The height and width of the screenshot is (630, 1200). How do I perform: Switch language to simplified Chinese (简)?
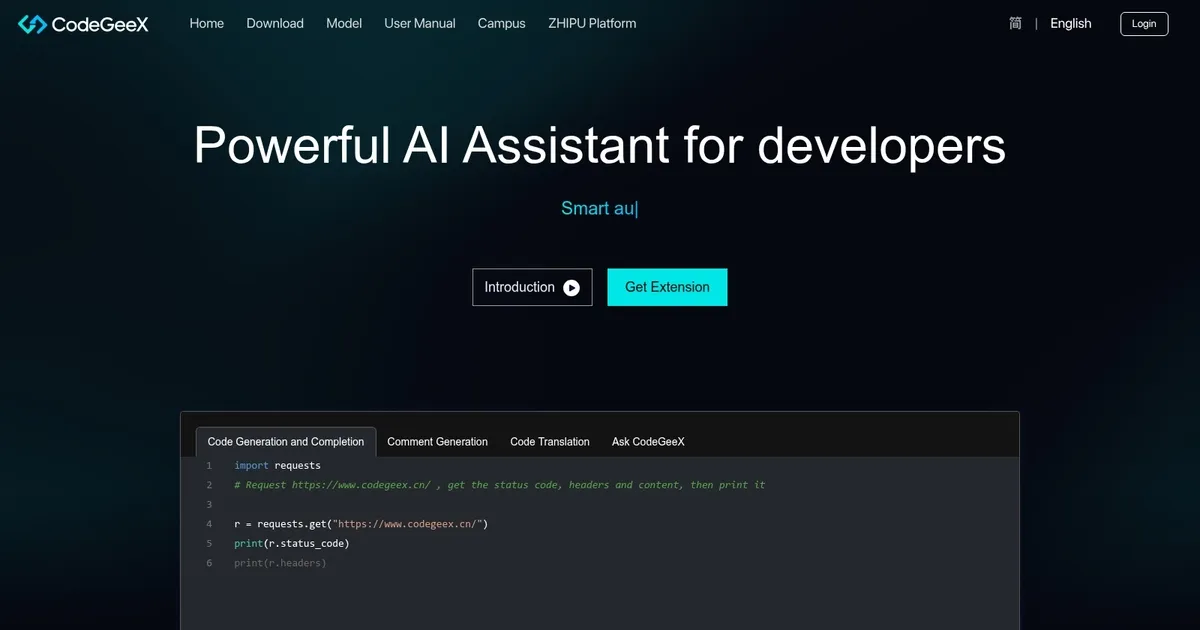pyautogui.click(x=1015, y=23)
